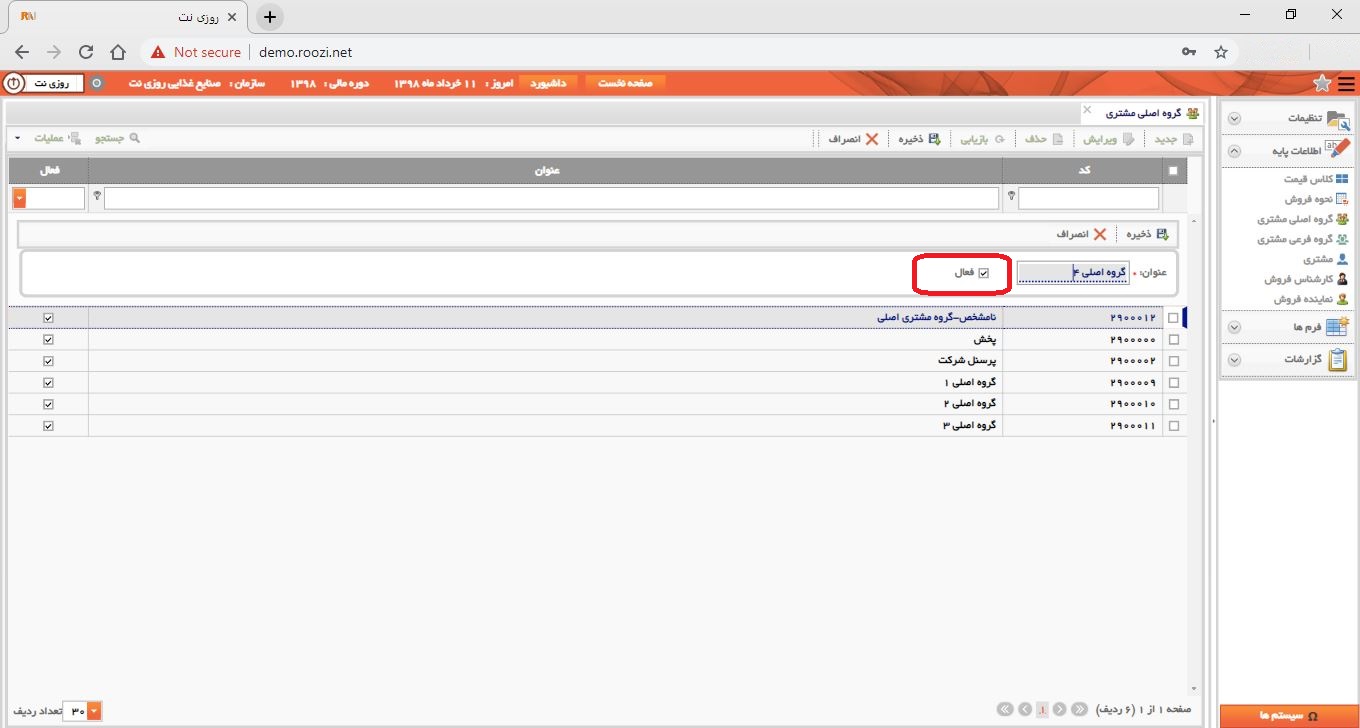Click the favorites star in orange header
The height and width of the screenshot is (728, 1360).
(1322, 83)
